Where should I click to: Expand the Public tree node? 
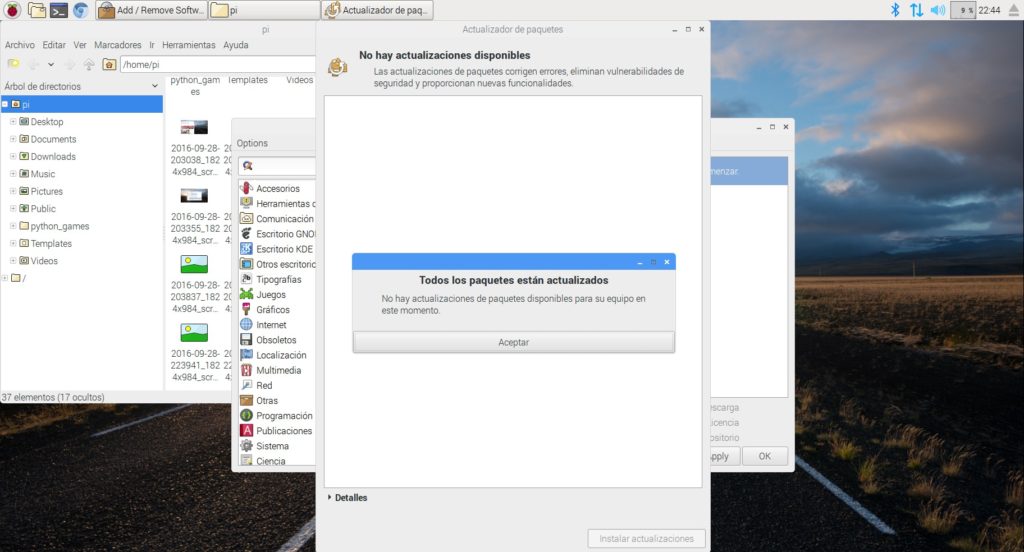pyautogui.click(x=12, y=208)
